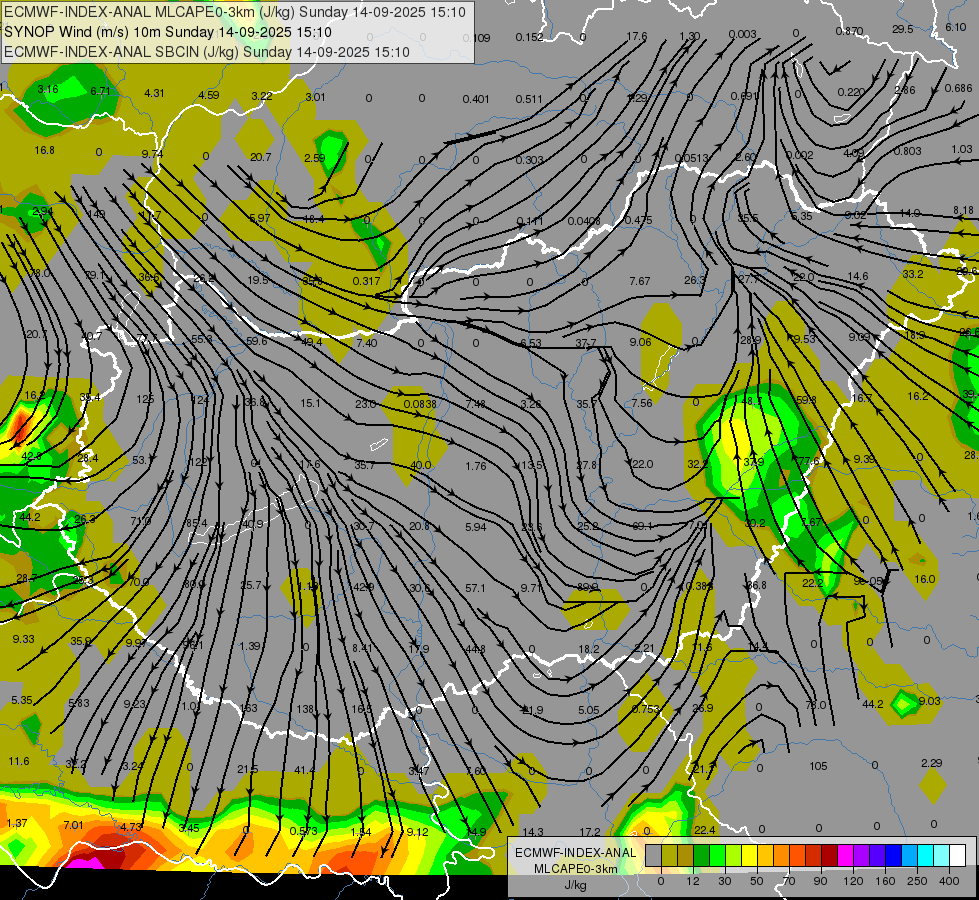Click the map value 2.59
979x900 pixels.
tap(314, 158)
